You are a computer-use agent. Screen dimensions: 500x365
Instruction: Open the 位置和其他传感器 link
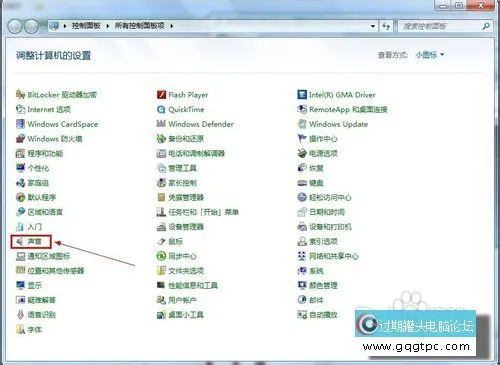pos(56,271)
